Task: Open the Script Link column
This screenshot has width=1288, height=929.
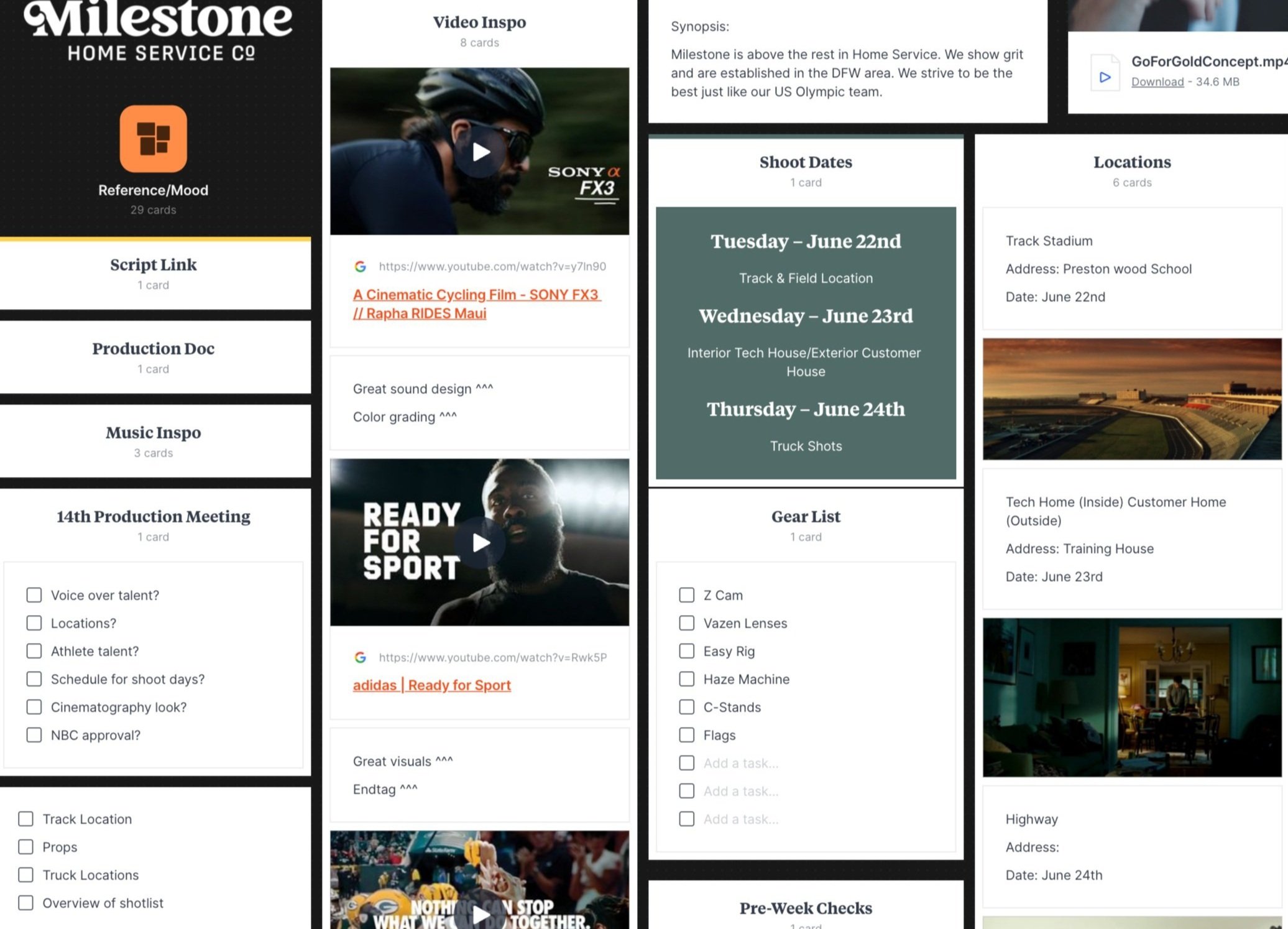Action: (x=154, y=274)
